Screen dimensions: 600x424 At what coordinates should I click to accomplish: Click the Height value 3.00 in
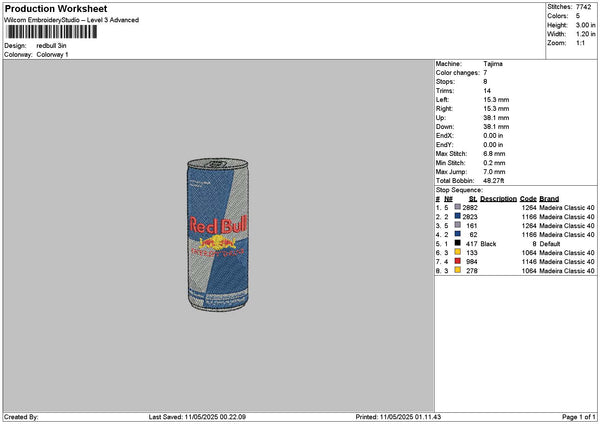tap(585, 25)
